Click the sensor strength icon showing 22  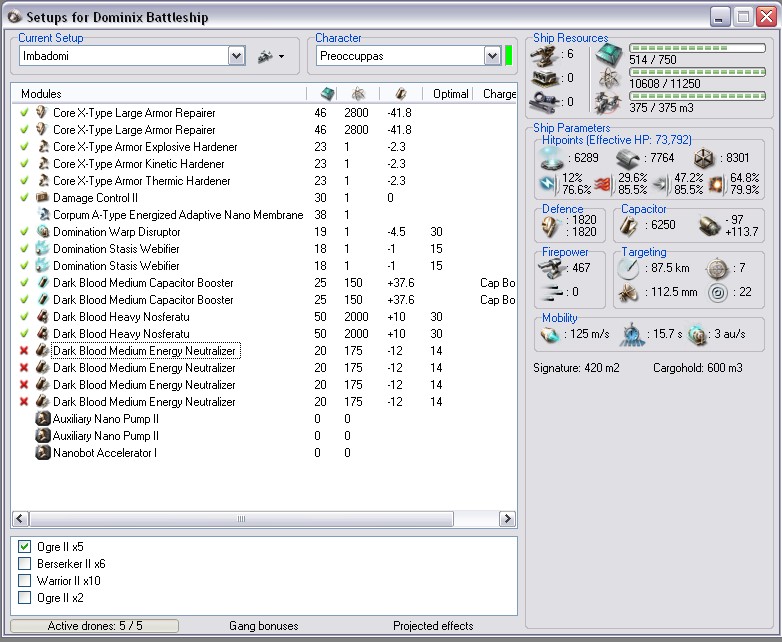click(717, 293)
